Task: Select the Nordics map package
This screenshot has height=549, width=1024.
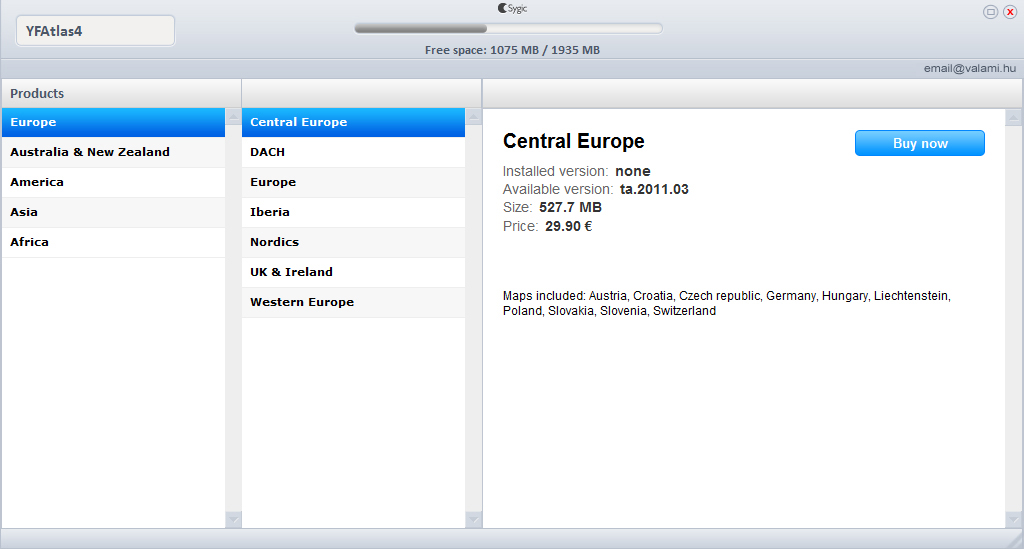Action: 353,242
